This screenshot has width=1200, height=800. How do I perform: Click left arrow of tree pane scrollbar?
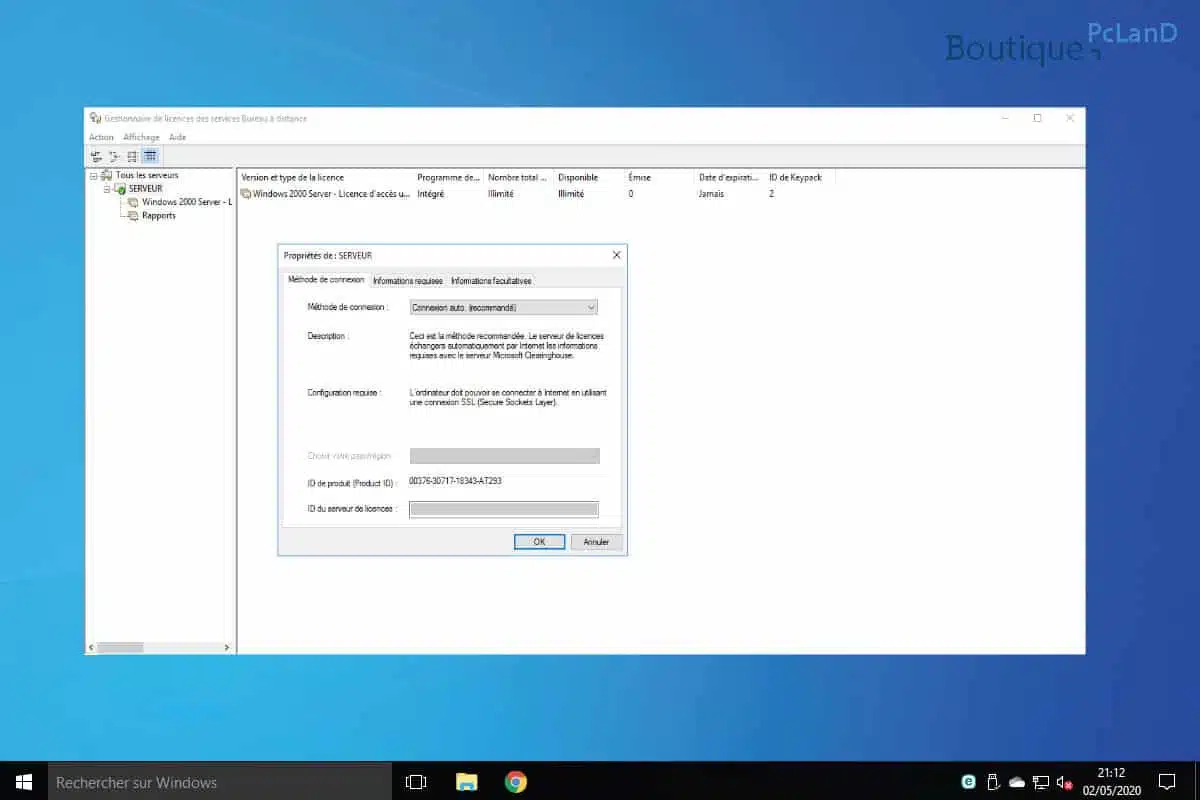pyautogui.click(x=92, y=648)
